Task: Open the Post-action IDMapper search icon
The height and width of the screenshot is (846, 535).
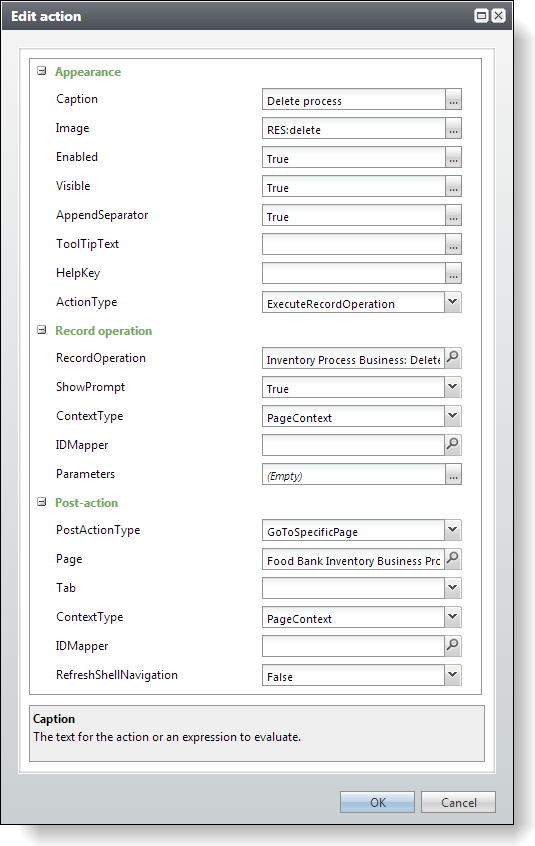Action: point(453,645)
